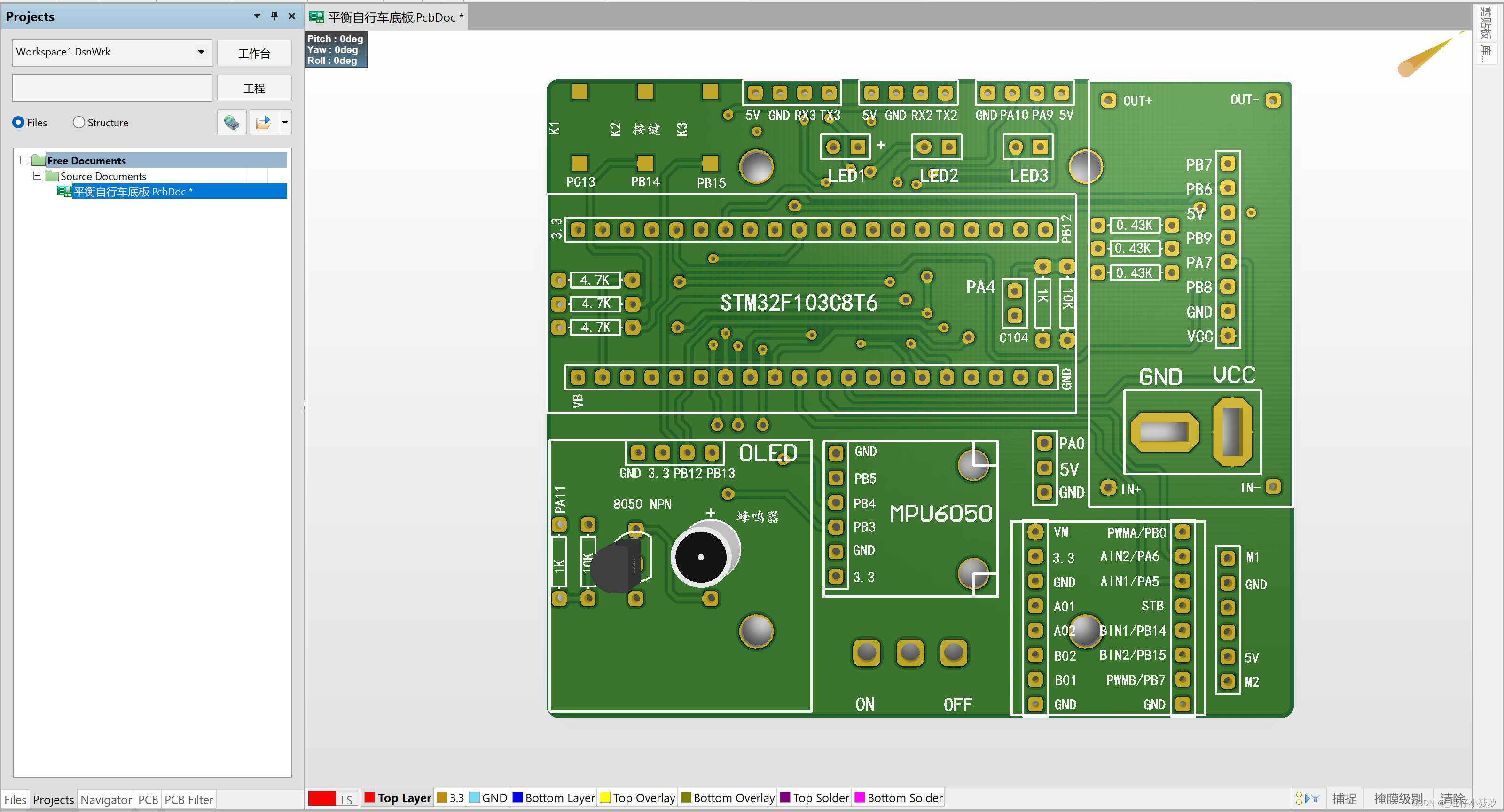
Task: Expand the Free Documents tree node
Action: click(23, 160)
